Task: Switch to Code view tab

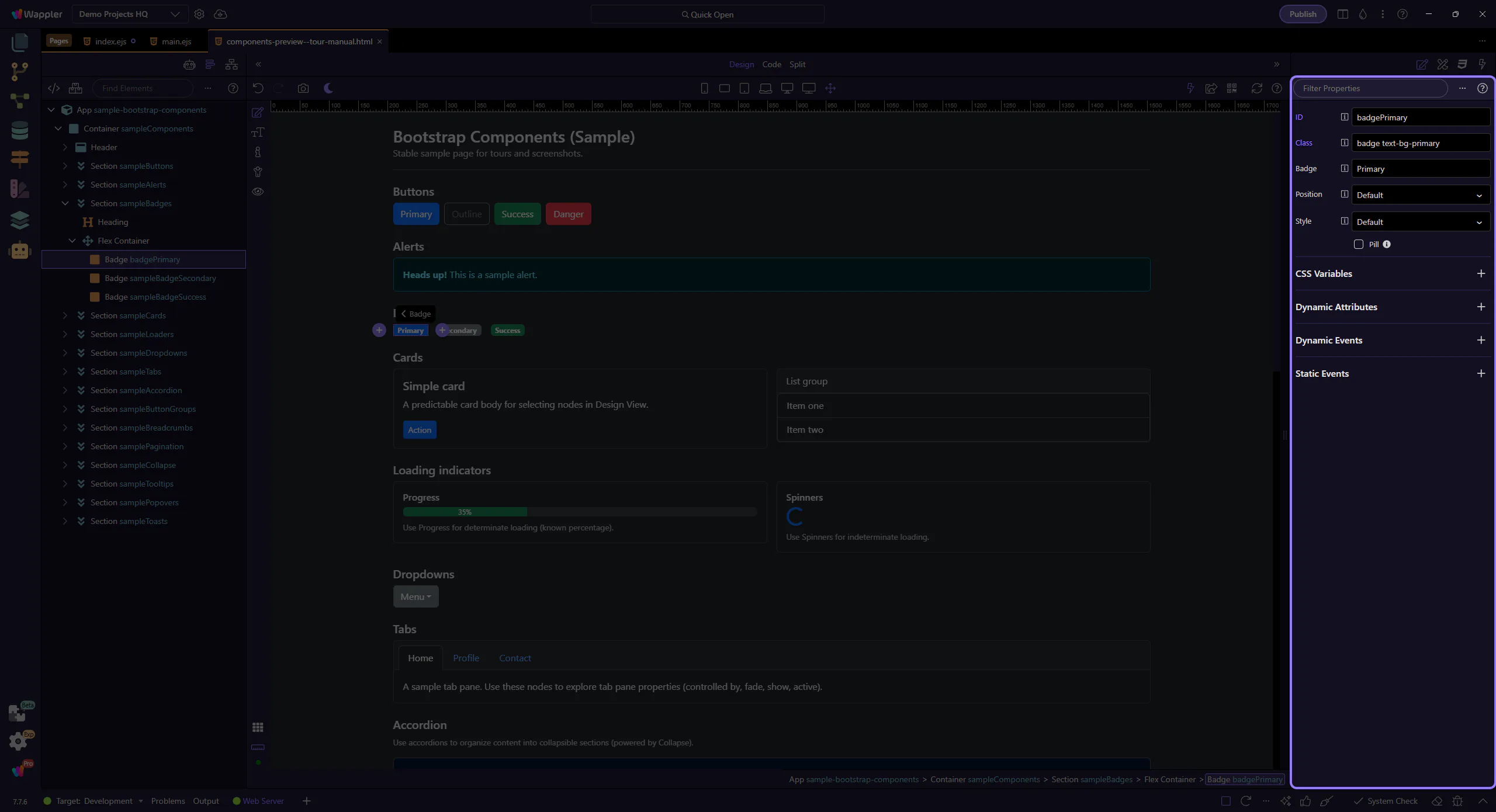Action: [x=771, y=64]
